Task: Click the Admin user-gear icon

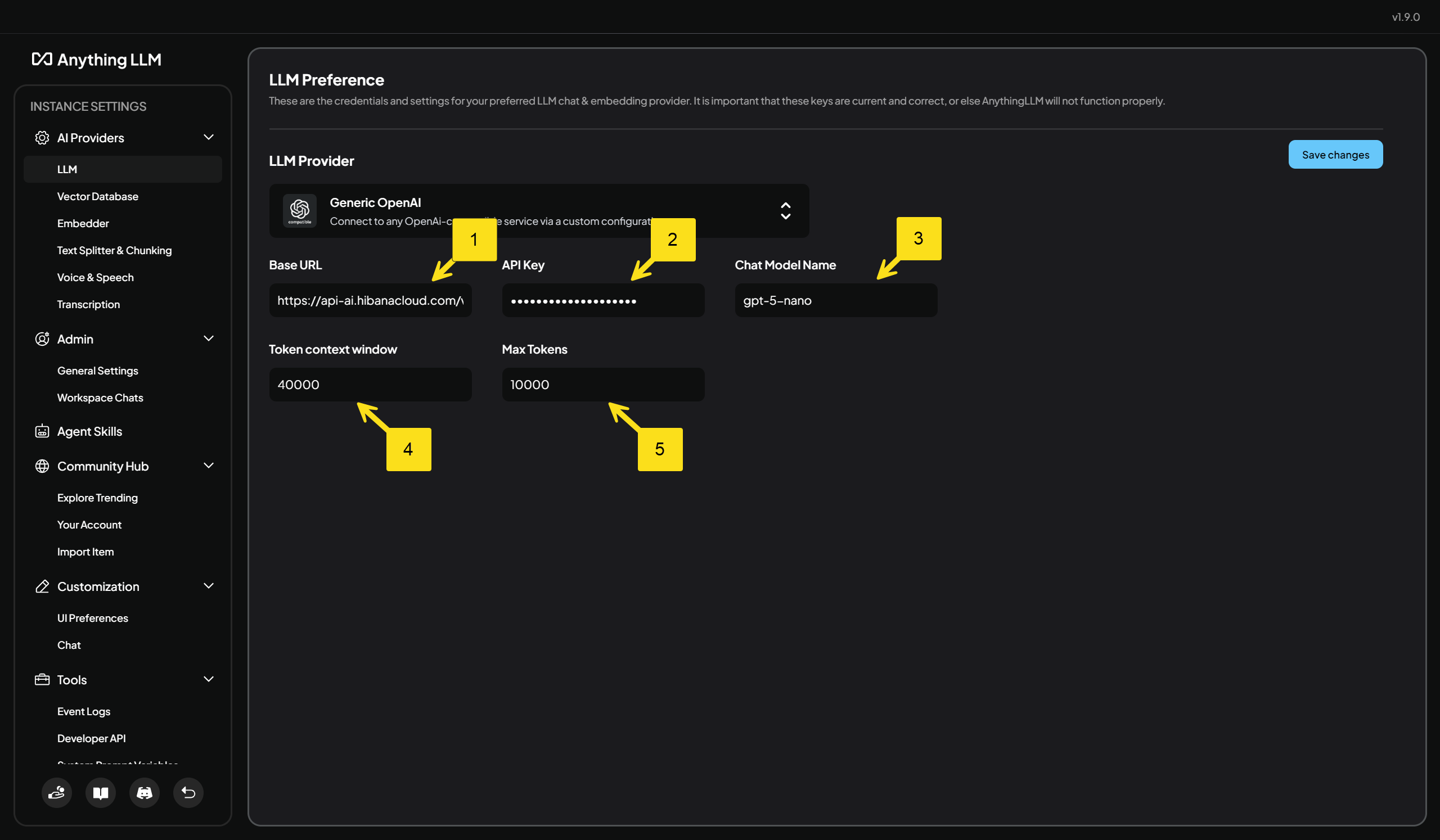Action: [42, 338]
